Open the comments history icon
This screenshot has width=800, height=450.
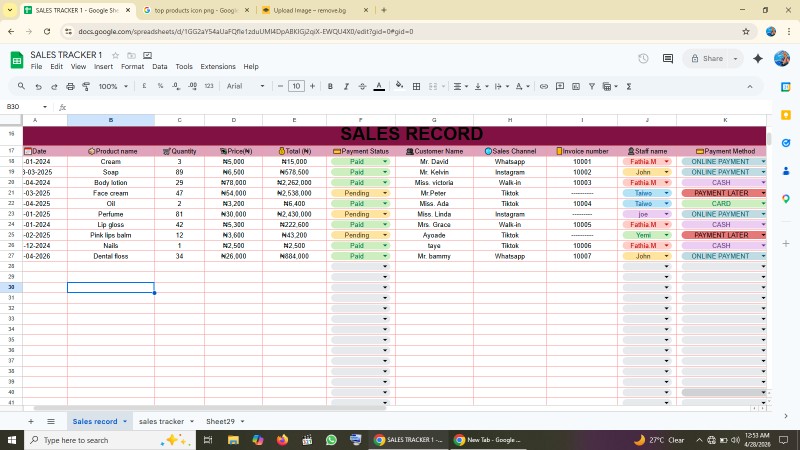[x=668, y=59]
